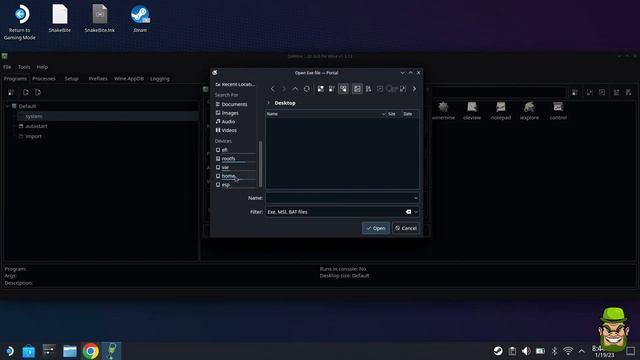Select the autostart tree item

click(x=36, y=126)
